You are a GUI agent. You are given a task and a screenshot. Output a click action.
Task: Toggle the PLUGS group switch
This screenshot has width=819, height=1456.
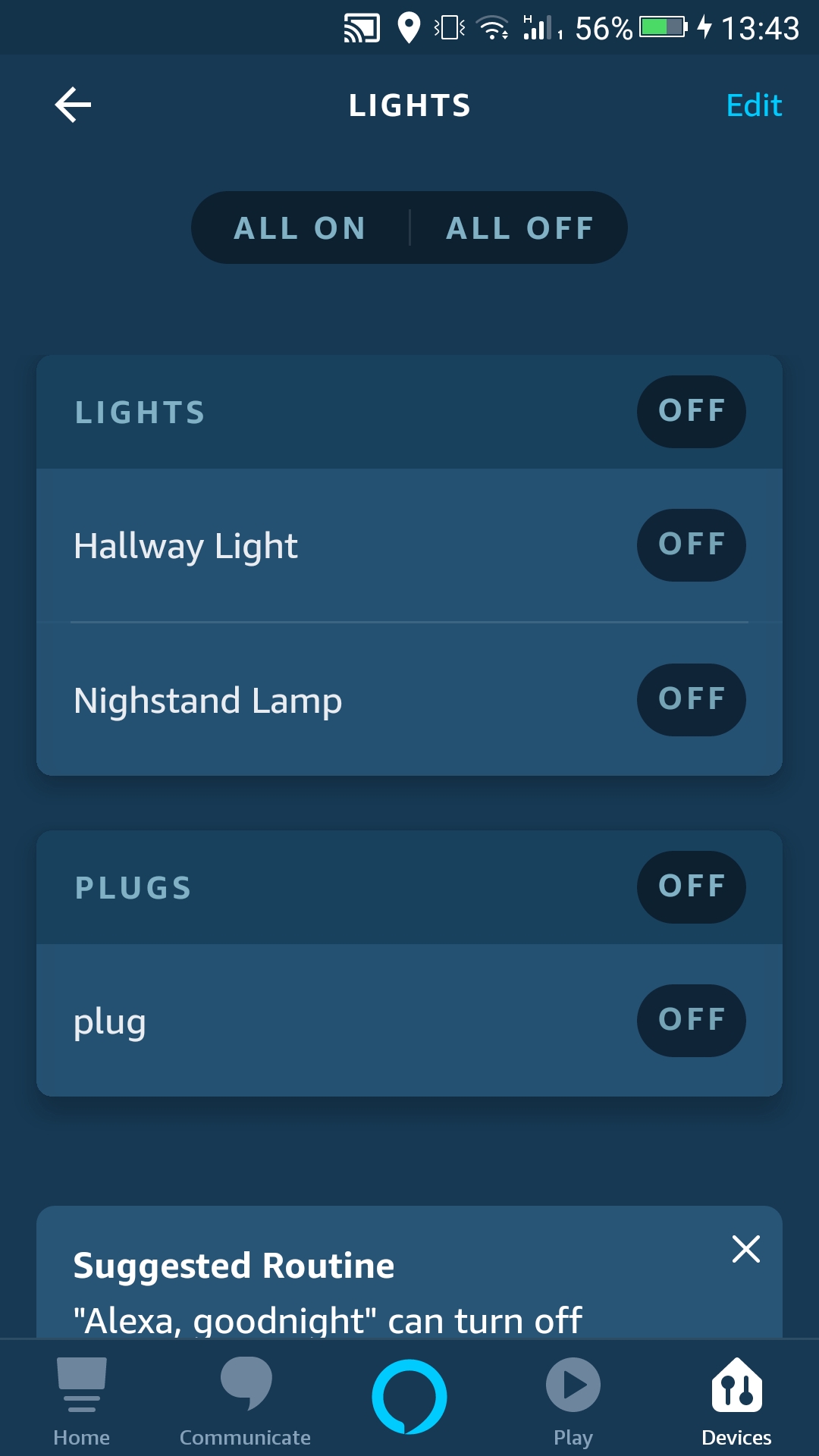coord(692,887)
